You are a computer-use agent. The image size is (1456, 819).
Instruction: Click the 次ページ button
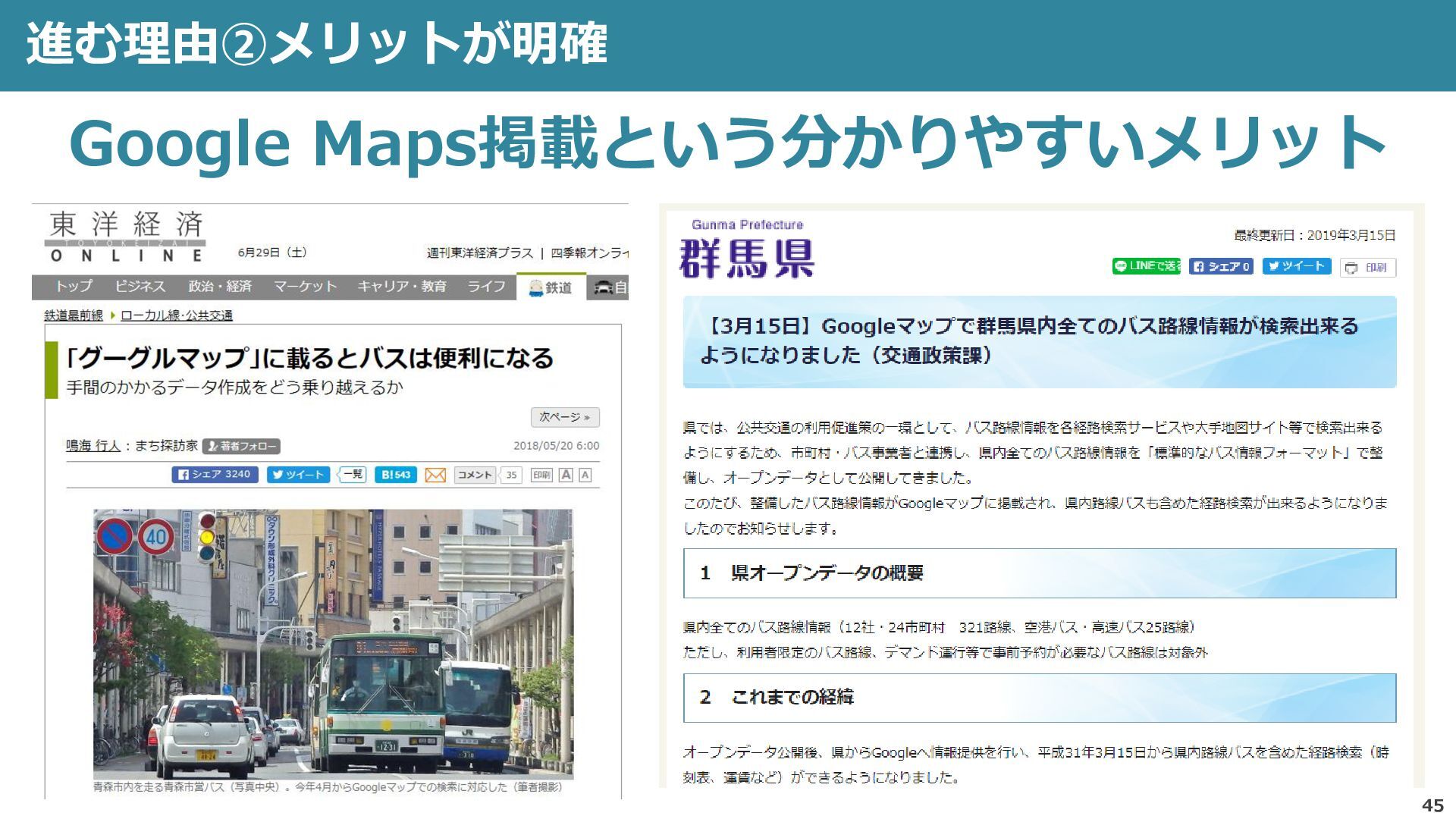tap(565, 417)
